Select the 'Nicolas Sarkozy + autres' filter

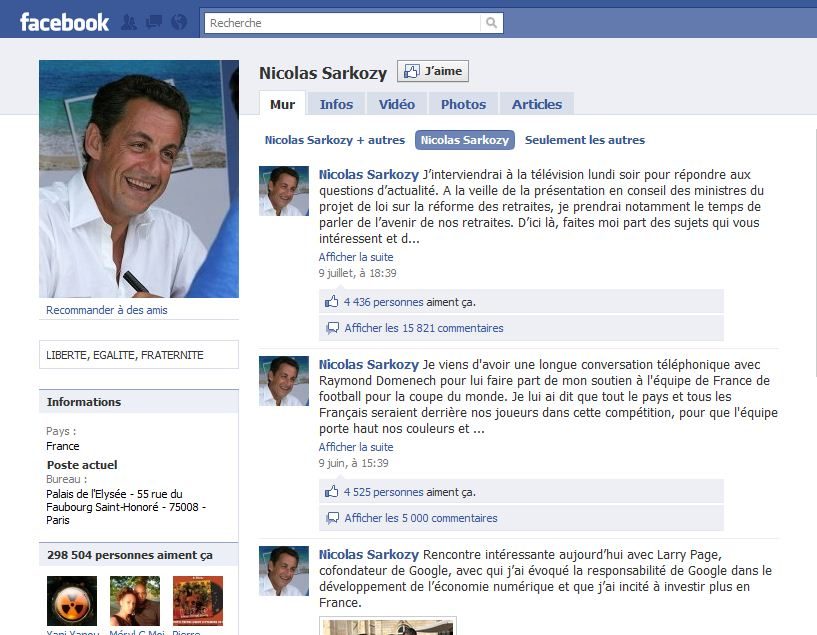click(334, 140)
